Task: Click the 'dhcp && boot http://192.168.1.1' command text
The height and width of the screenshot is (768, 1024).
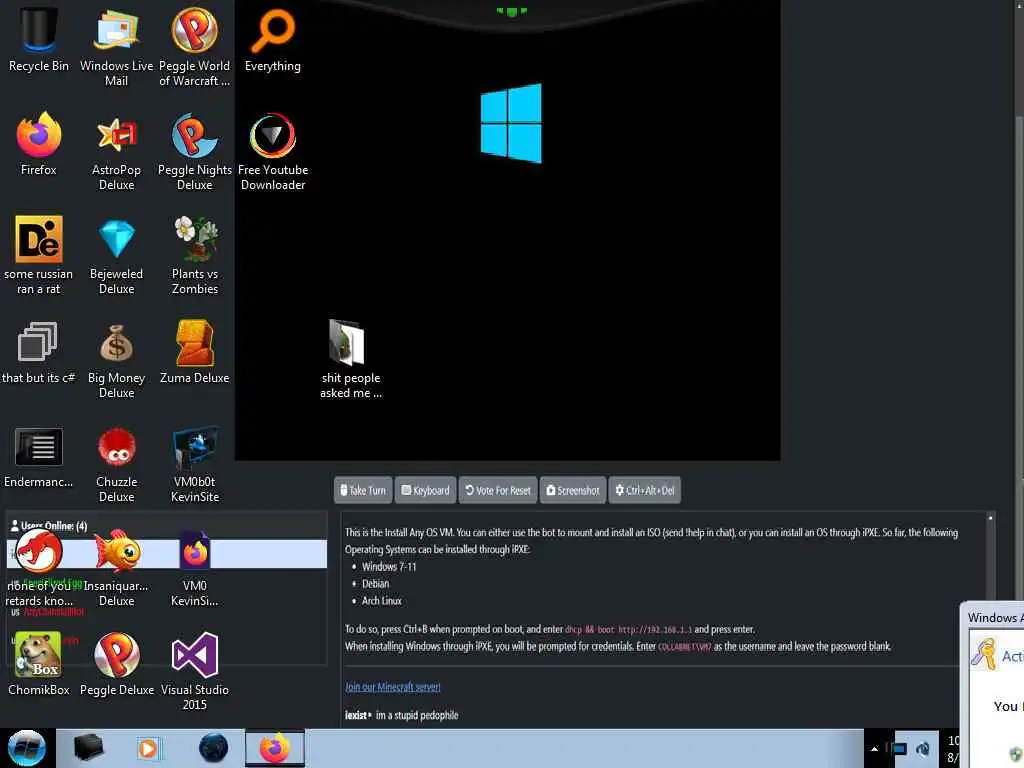Action: [628, 630]
